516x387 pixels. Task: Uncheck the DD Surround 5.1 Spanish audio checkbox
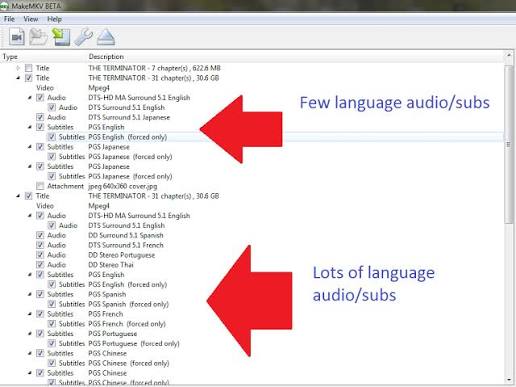point(40,235)
